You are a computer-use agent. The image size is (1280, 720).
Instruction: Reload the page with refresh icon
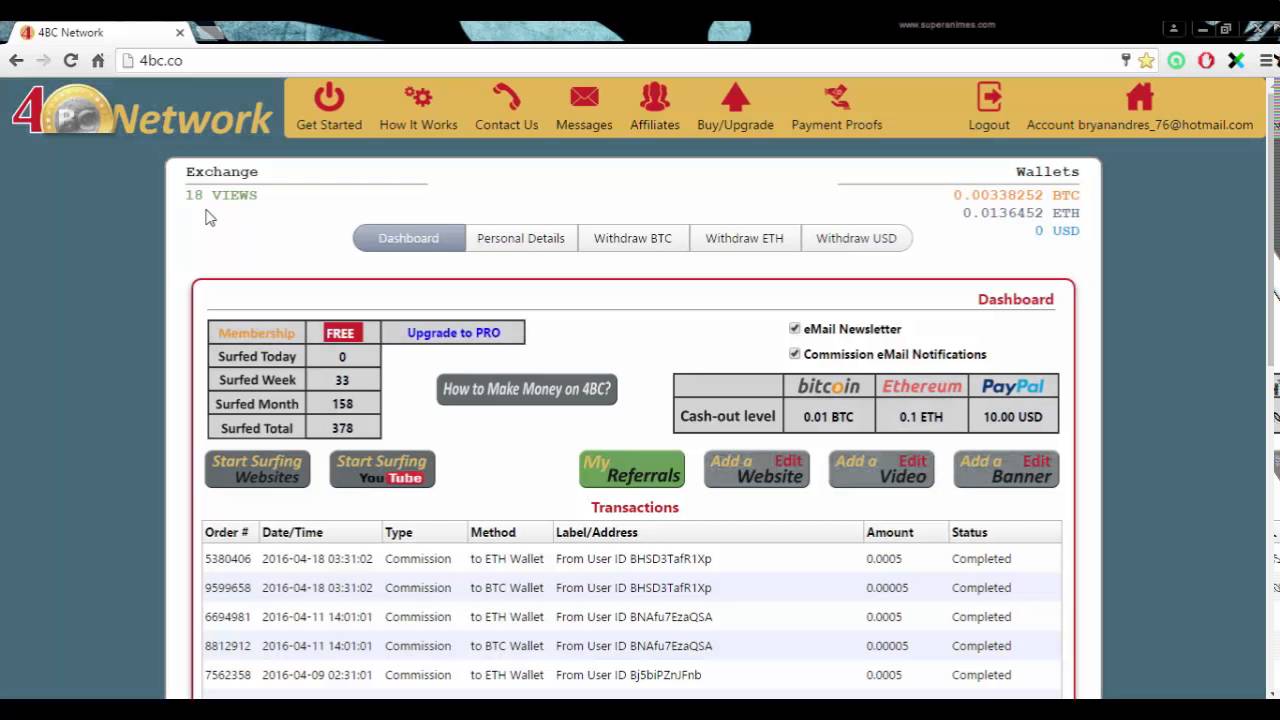[70, 61]
